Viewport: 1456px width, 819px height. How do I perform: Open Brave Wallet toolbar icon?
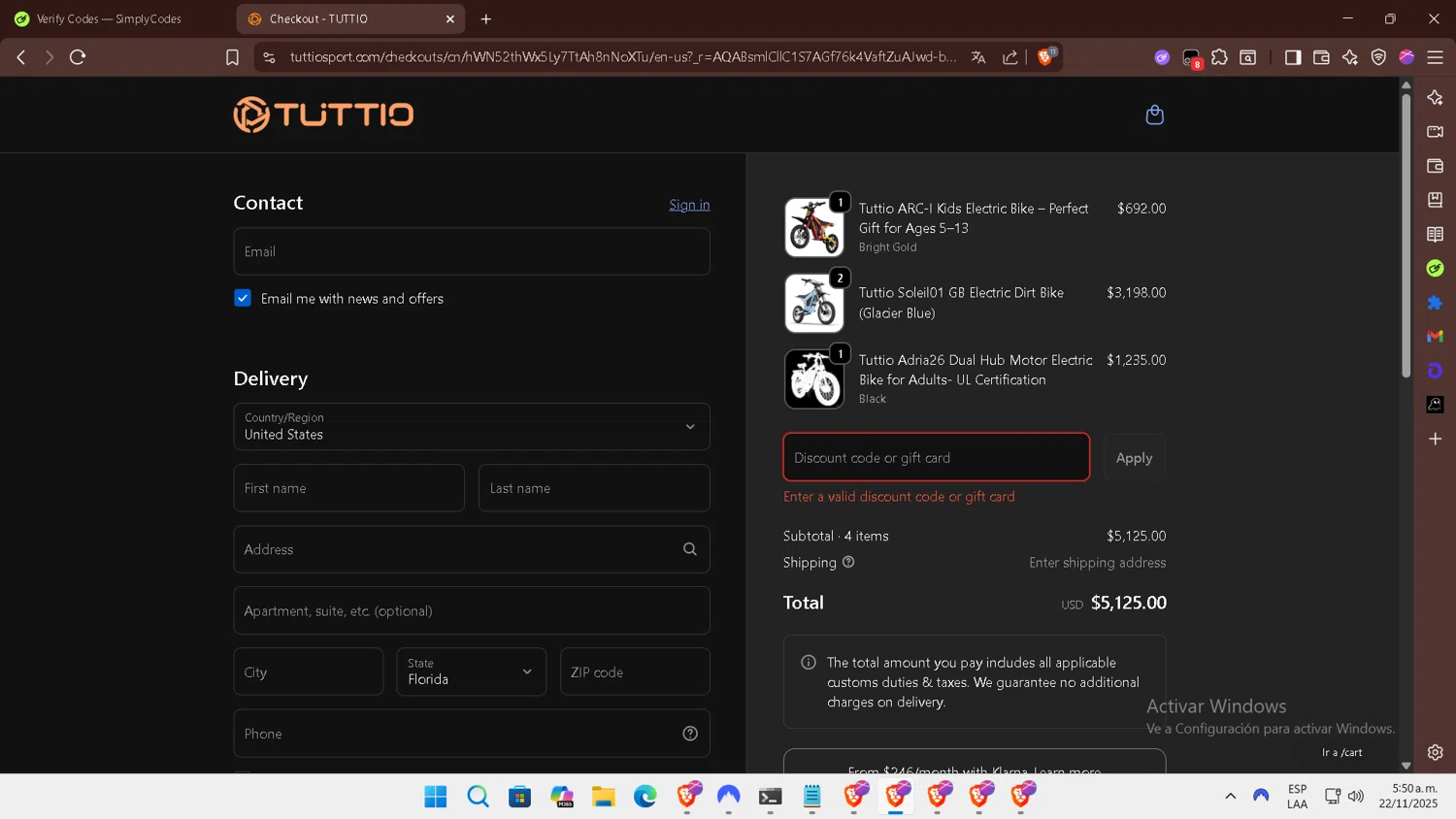click(x=1321, y=57)
